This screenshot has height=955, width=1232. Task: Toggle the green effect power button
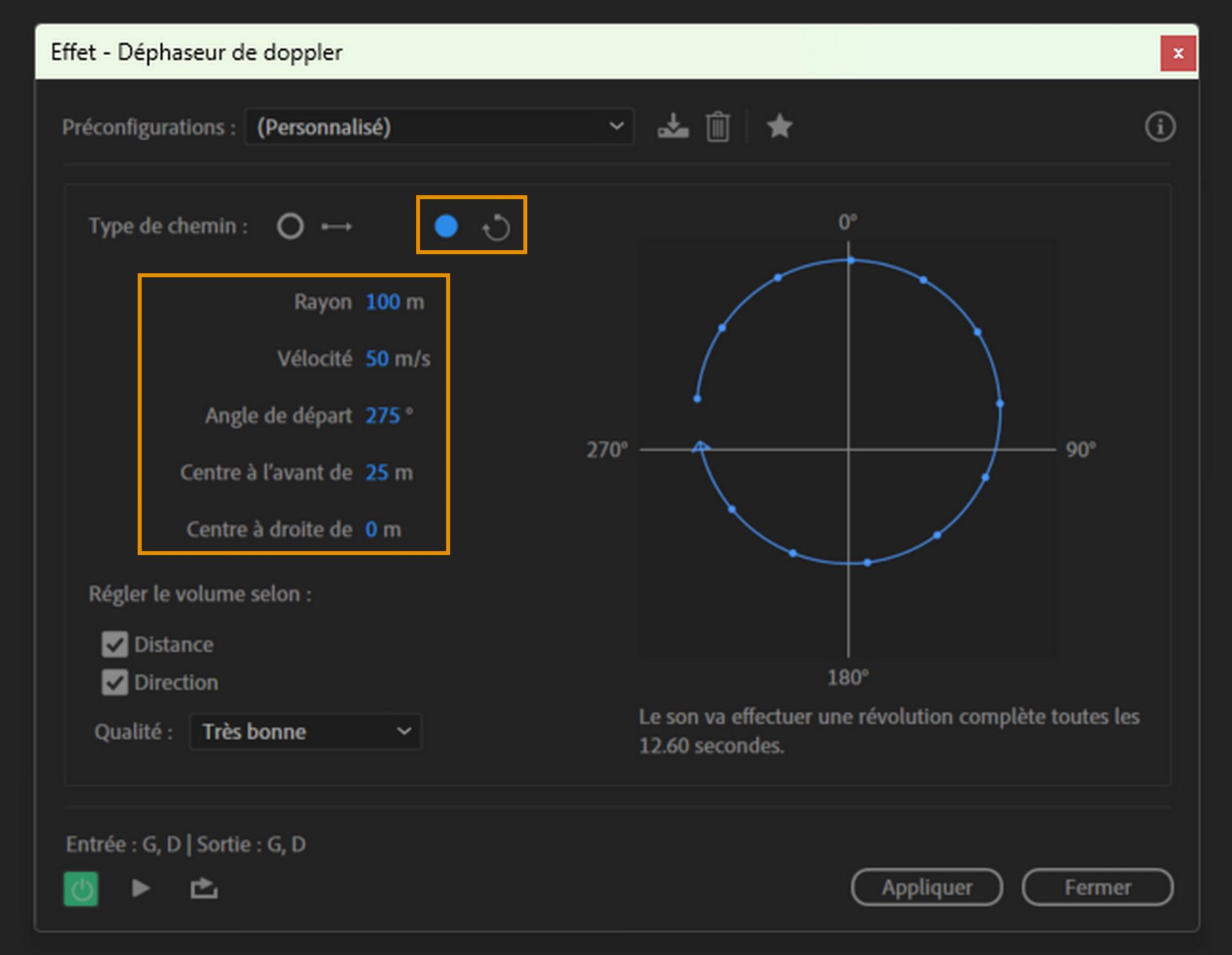point(81,888)
